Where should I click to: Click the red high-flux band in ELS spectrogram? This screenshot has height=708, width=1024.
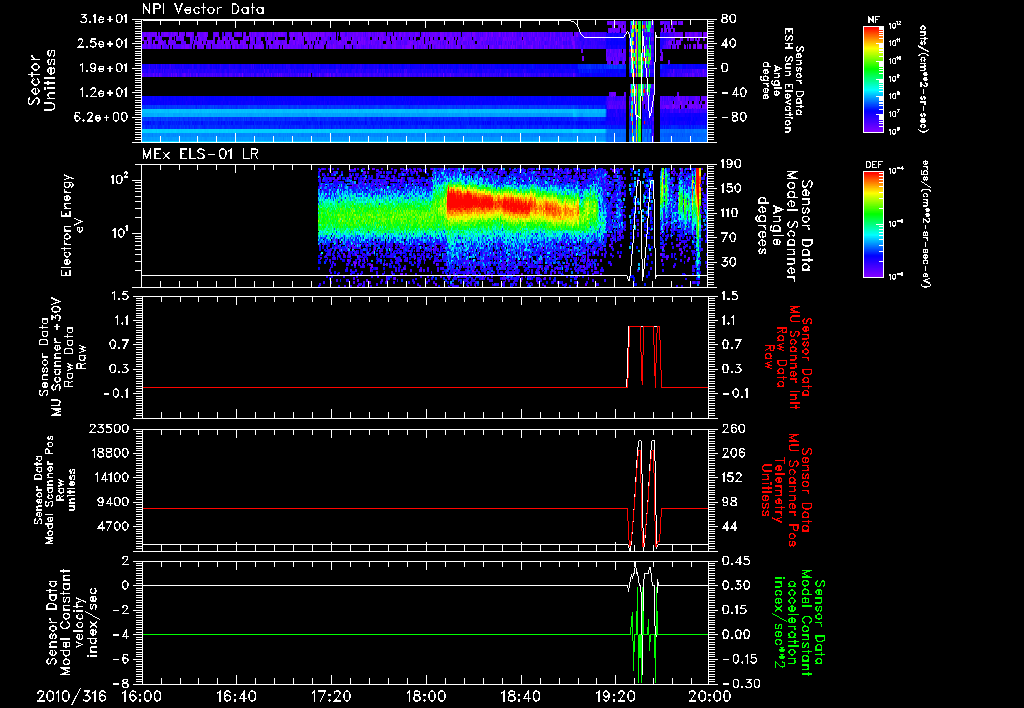tap(513, 202)
